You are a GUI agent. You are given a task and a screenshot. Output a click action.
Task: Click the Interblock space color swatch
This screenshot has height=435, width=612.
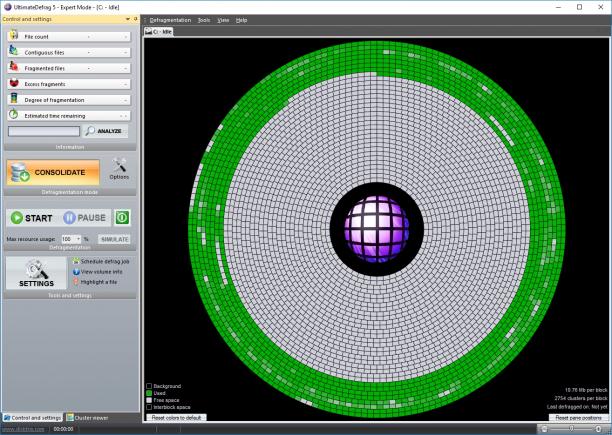pyautogui.click(x=149, y=407)
